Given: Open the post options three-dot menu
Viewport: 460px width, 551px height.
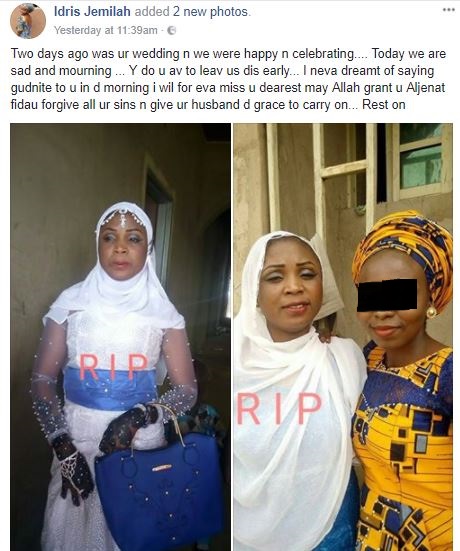Looking at the screenshot, I should click(x=448, y=10).
